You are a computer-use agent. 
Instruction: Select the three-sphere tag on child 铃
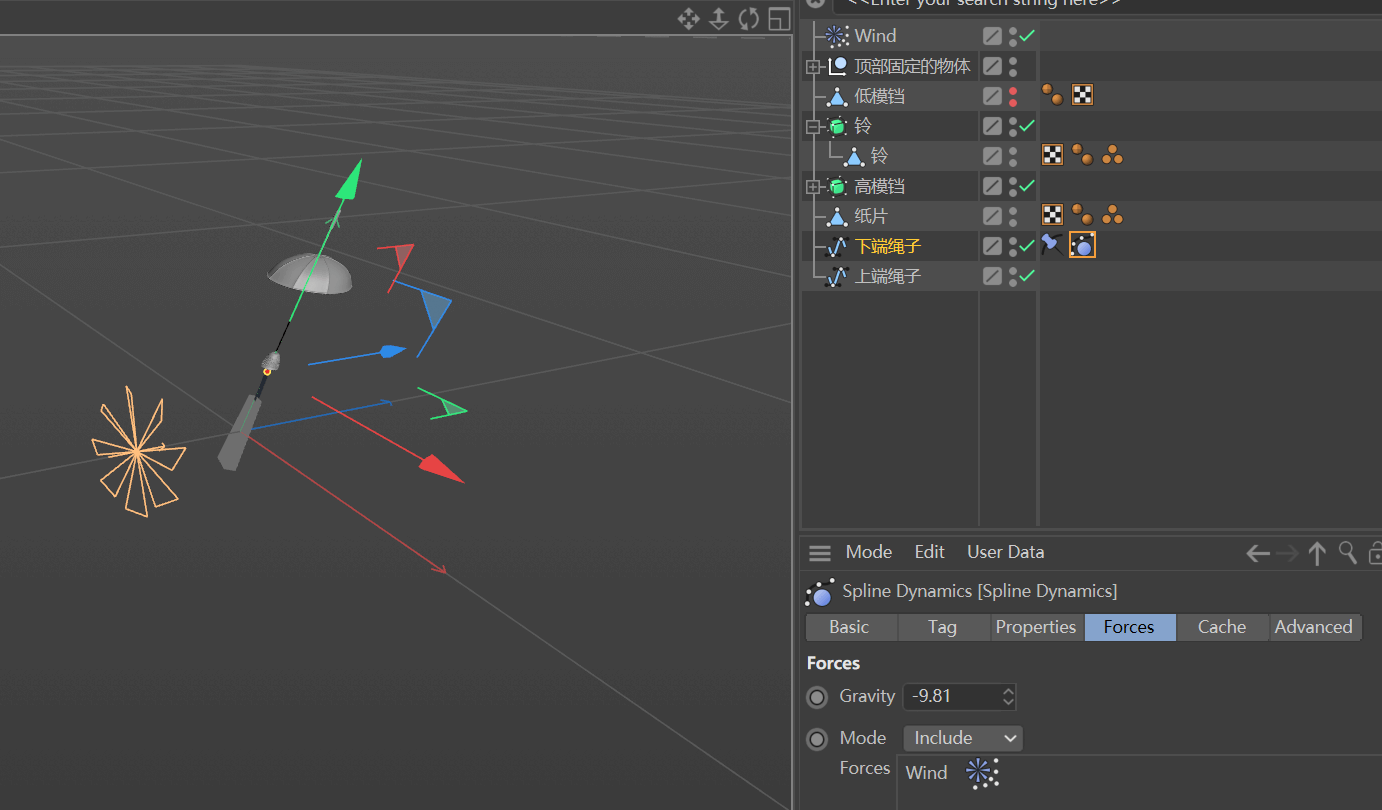[x=1112, y=155]
